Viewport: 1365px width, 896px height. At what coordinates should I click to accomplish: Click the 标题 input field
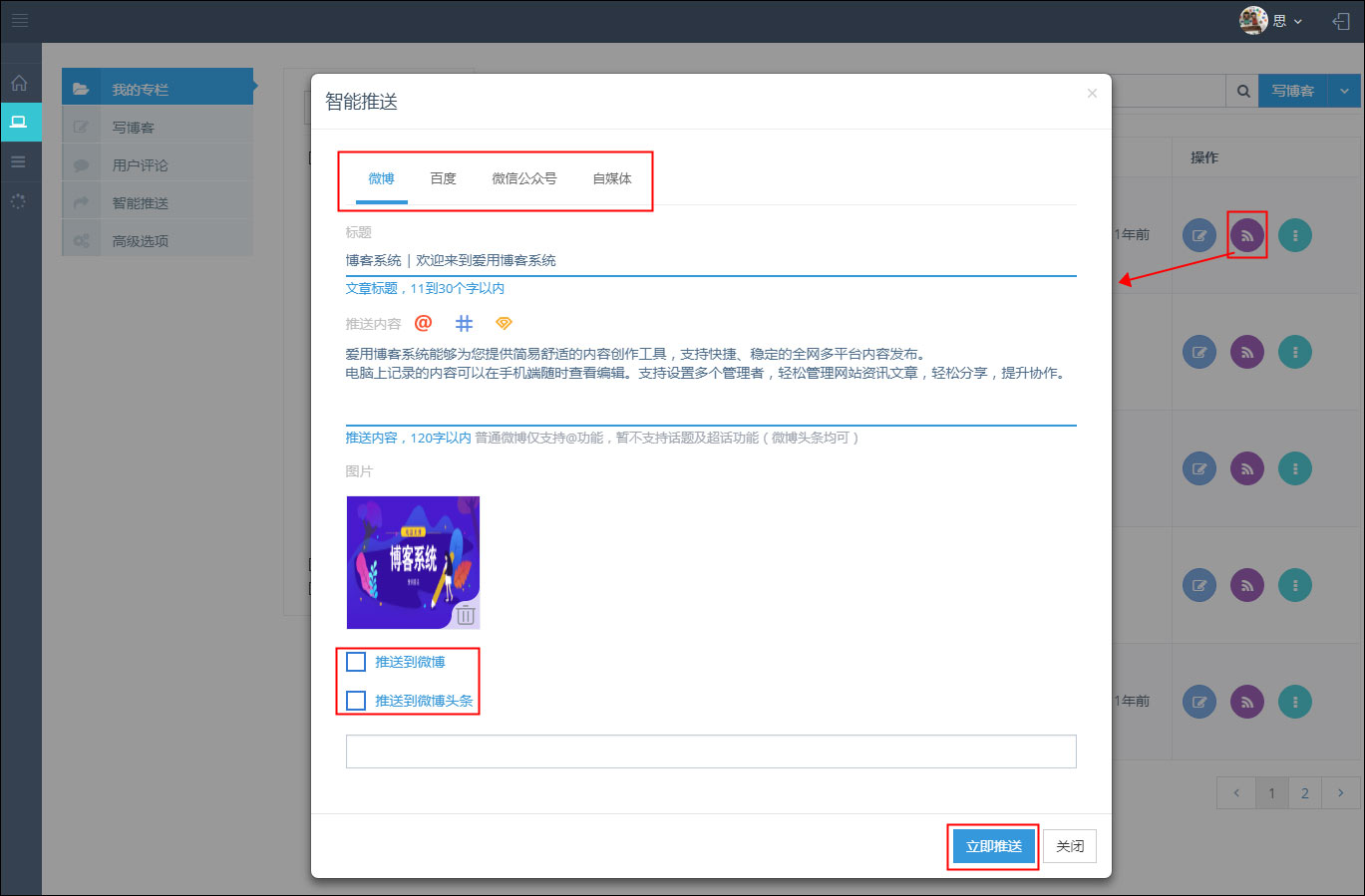pyautogui.click(x=711, y=260)
